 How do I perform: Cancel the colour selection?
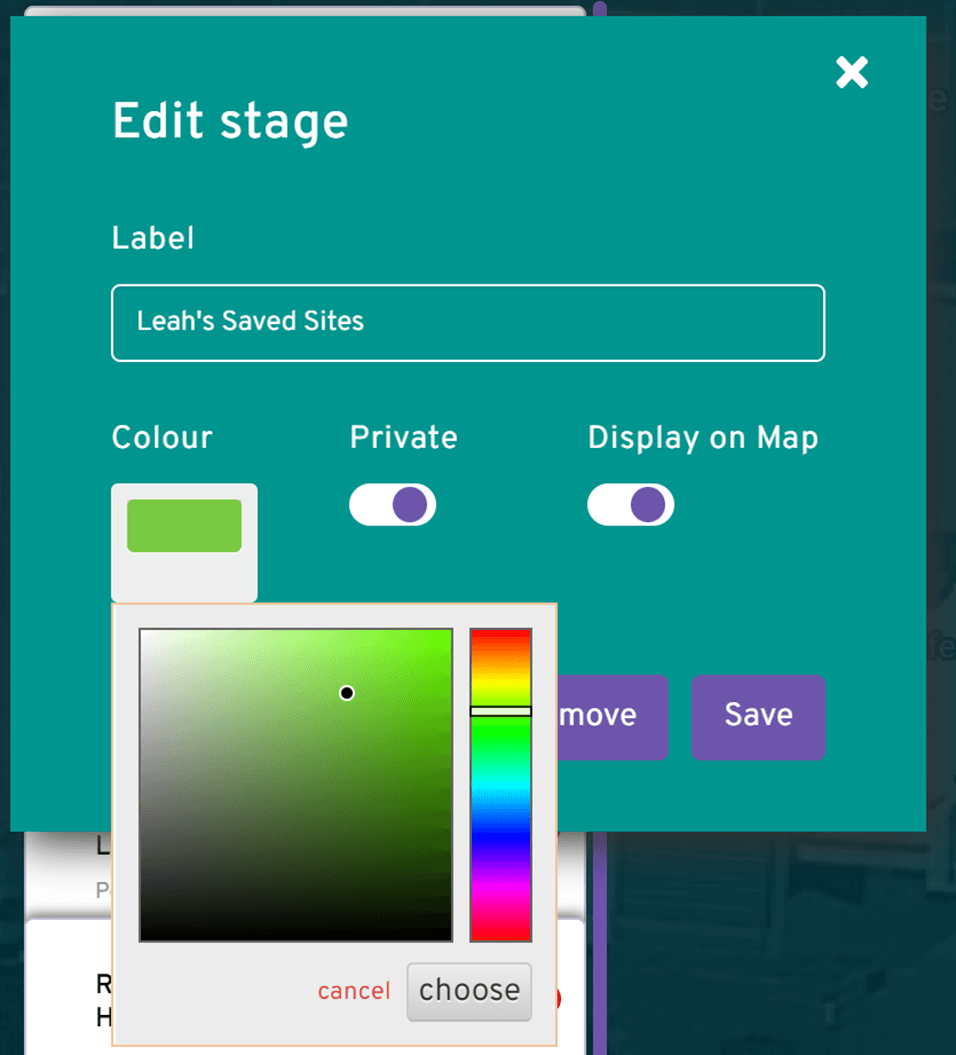(353, 991)
